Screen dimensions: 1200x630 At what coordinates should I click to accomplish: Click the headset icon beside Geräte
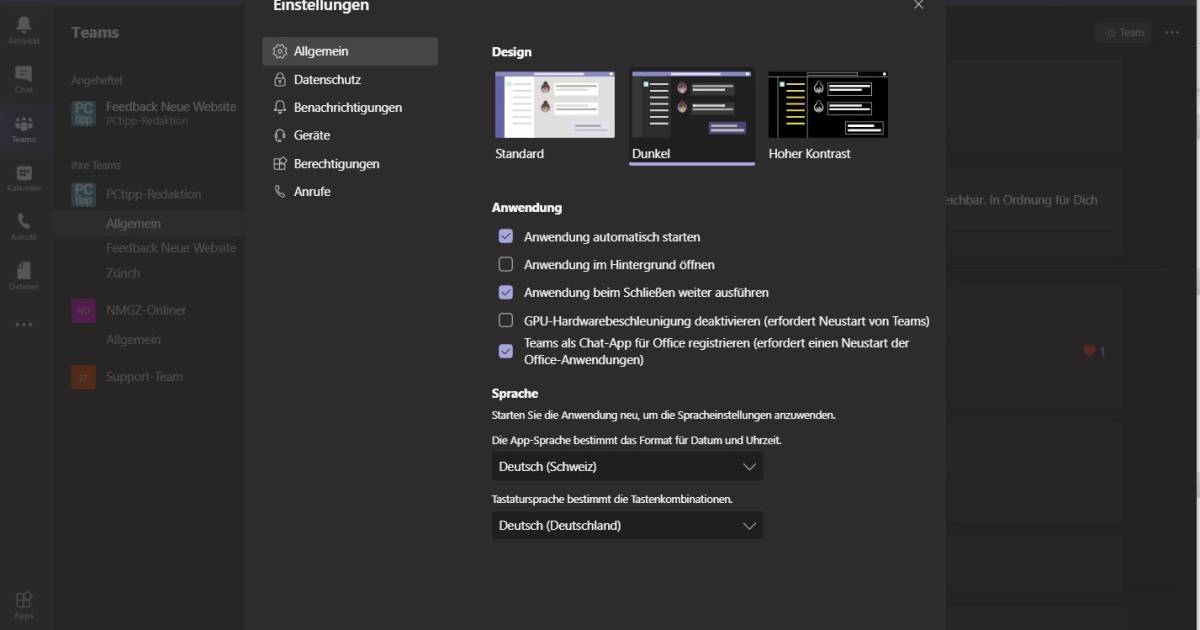pyautogui.click(x=280, y=135)
